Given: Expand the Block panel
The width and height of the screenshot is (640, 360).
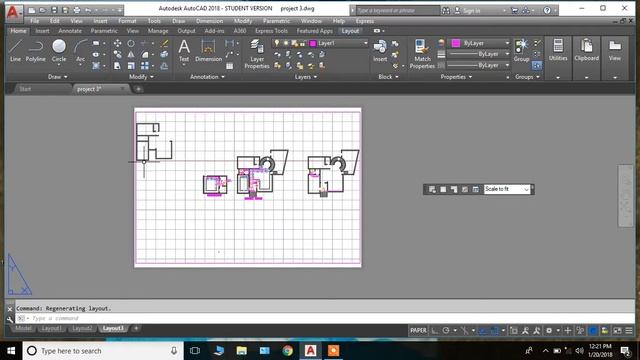Looking at the screenshot, I should point(388,77).
